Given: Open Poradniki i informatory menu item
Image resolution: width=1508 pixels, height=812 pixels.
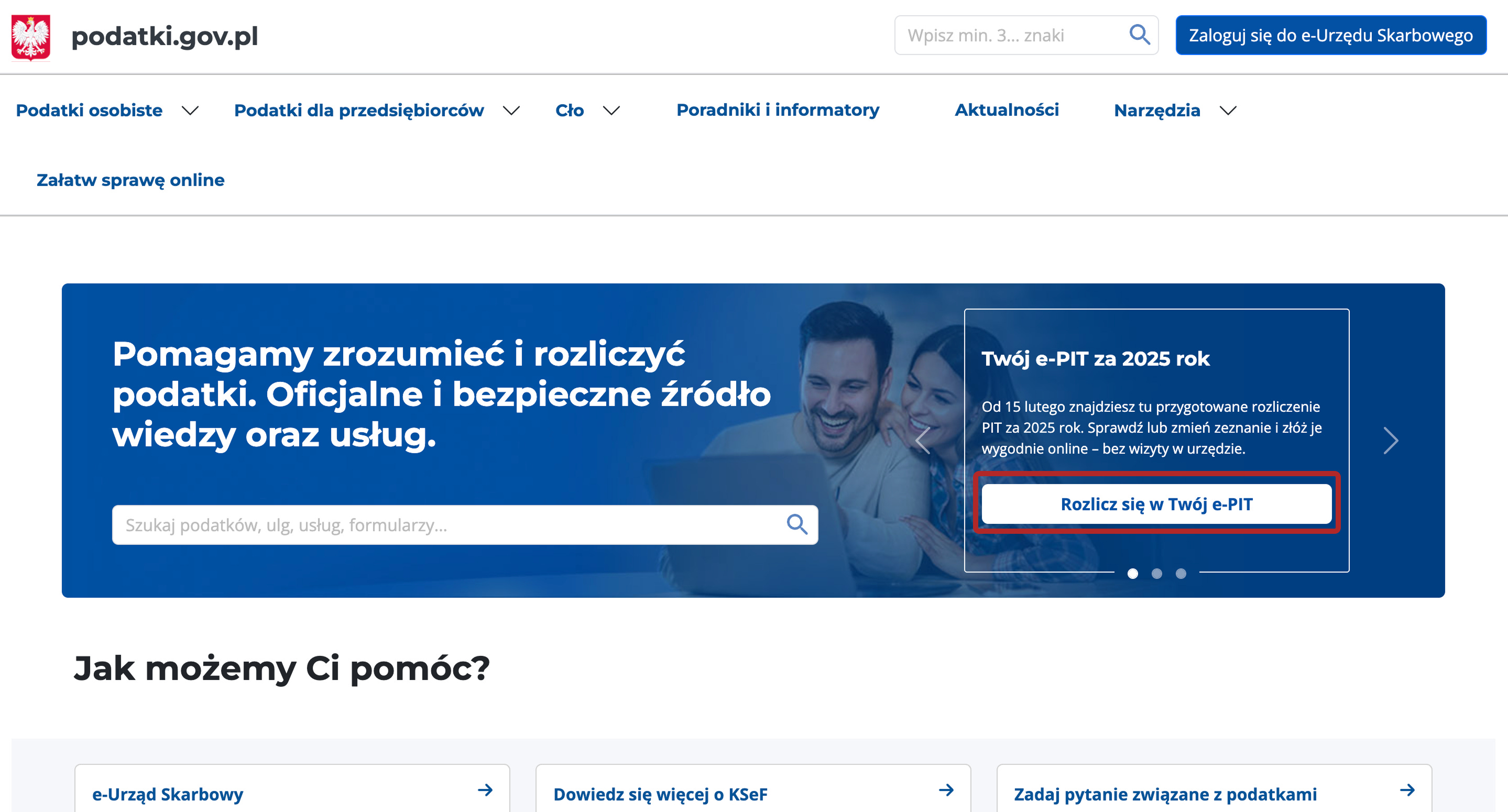Looking at the screenshot, I should pyautogui.click(x=778, y=109).
